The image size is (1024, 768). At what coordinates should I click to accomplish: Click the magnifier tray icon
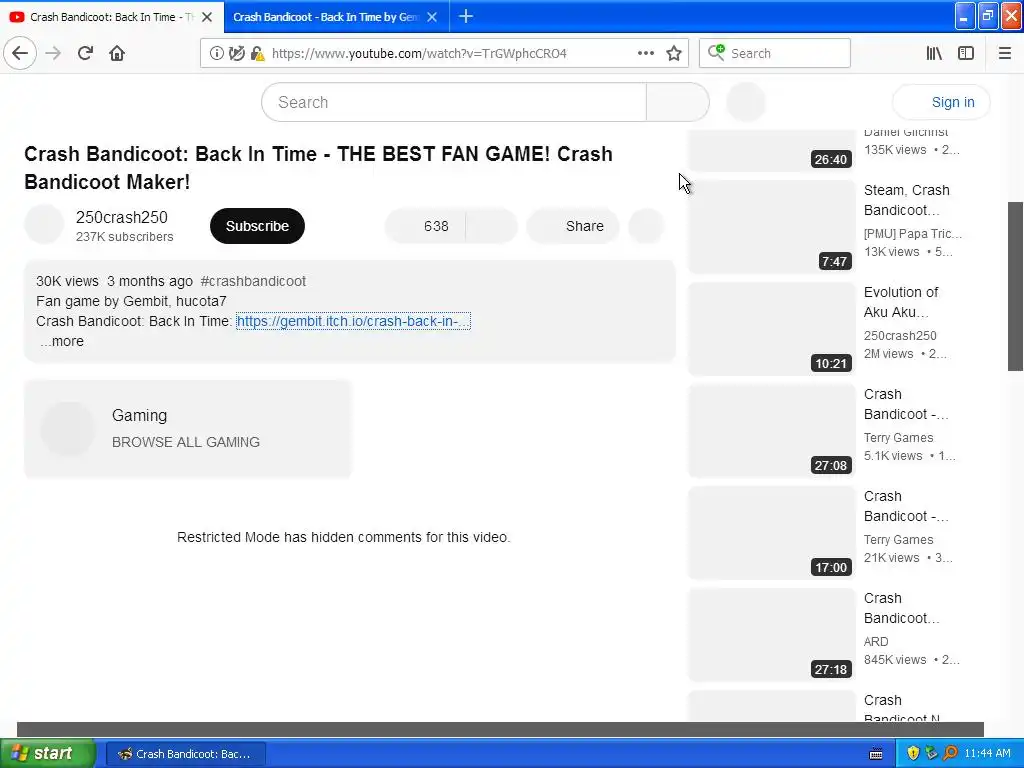(950, 753)
